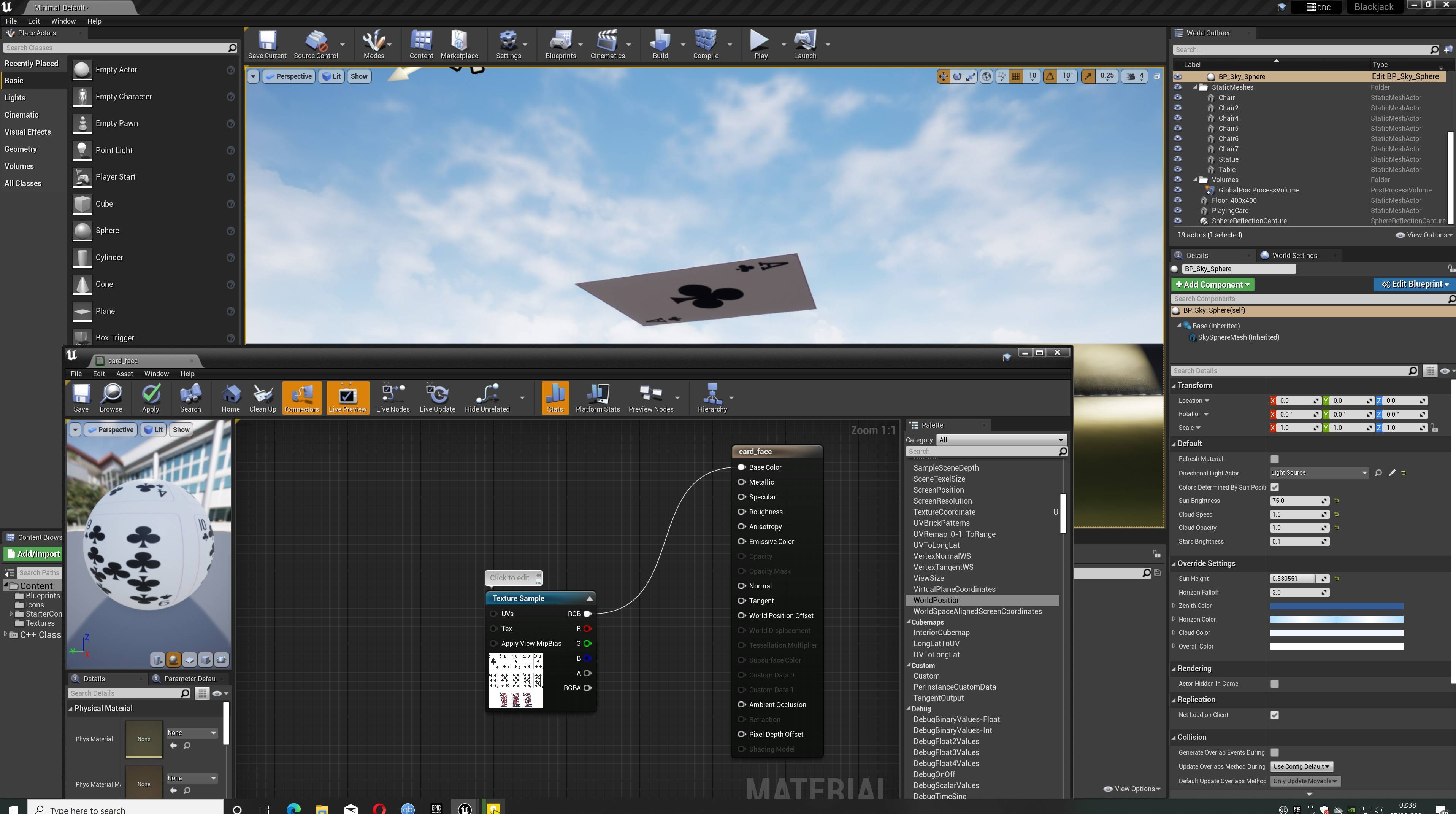Collapse the Transform section
Viewport: 1456px width, 814px height.
pyautogui.click(x=1174, y=385)
